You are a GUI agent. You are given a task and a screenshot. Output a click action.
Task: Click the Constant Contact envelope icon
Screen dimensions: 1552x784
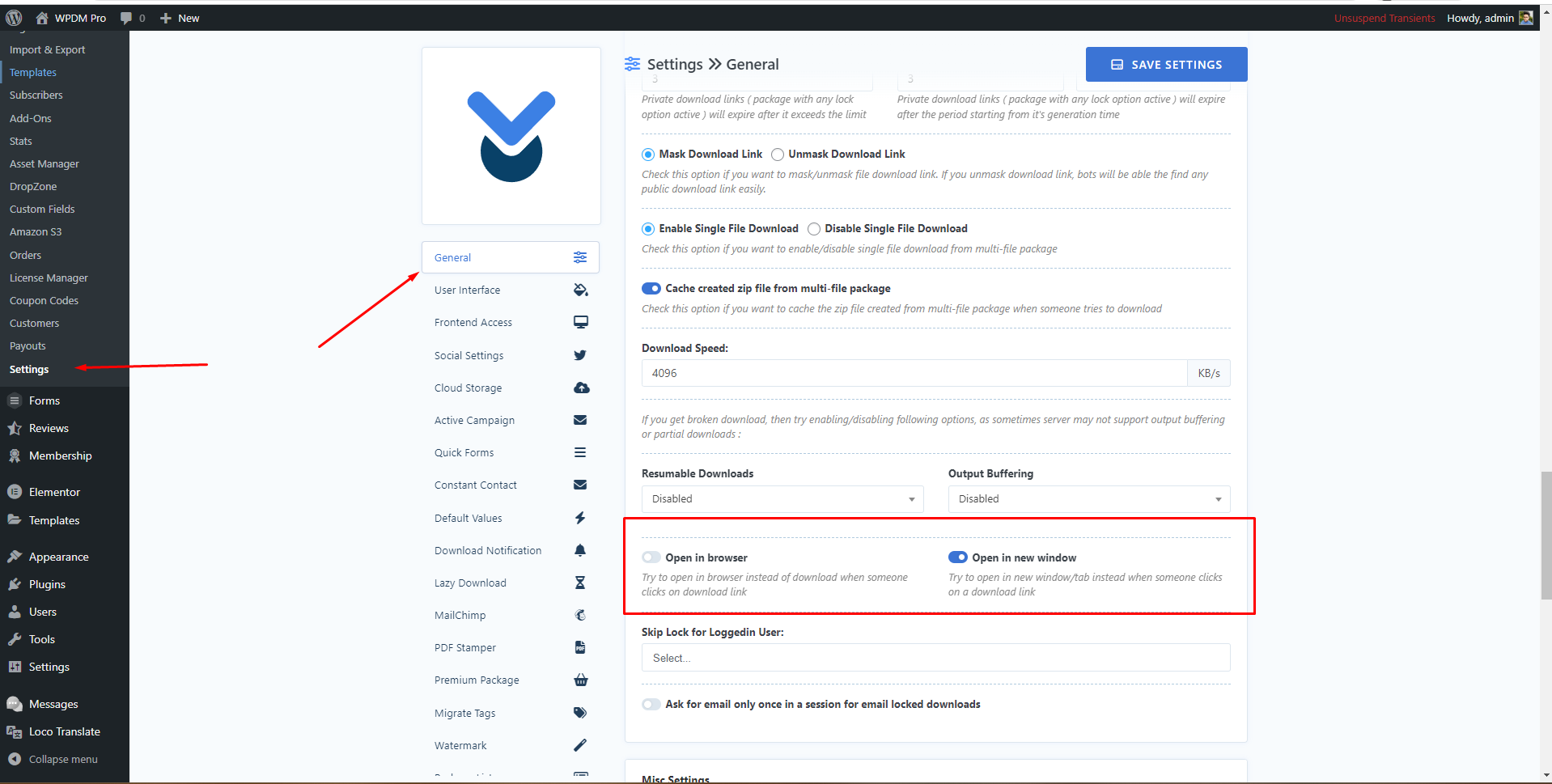[x=580, y=485]
